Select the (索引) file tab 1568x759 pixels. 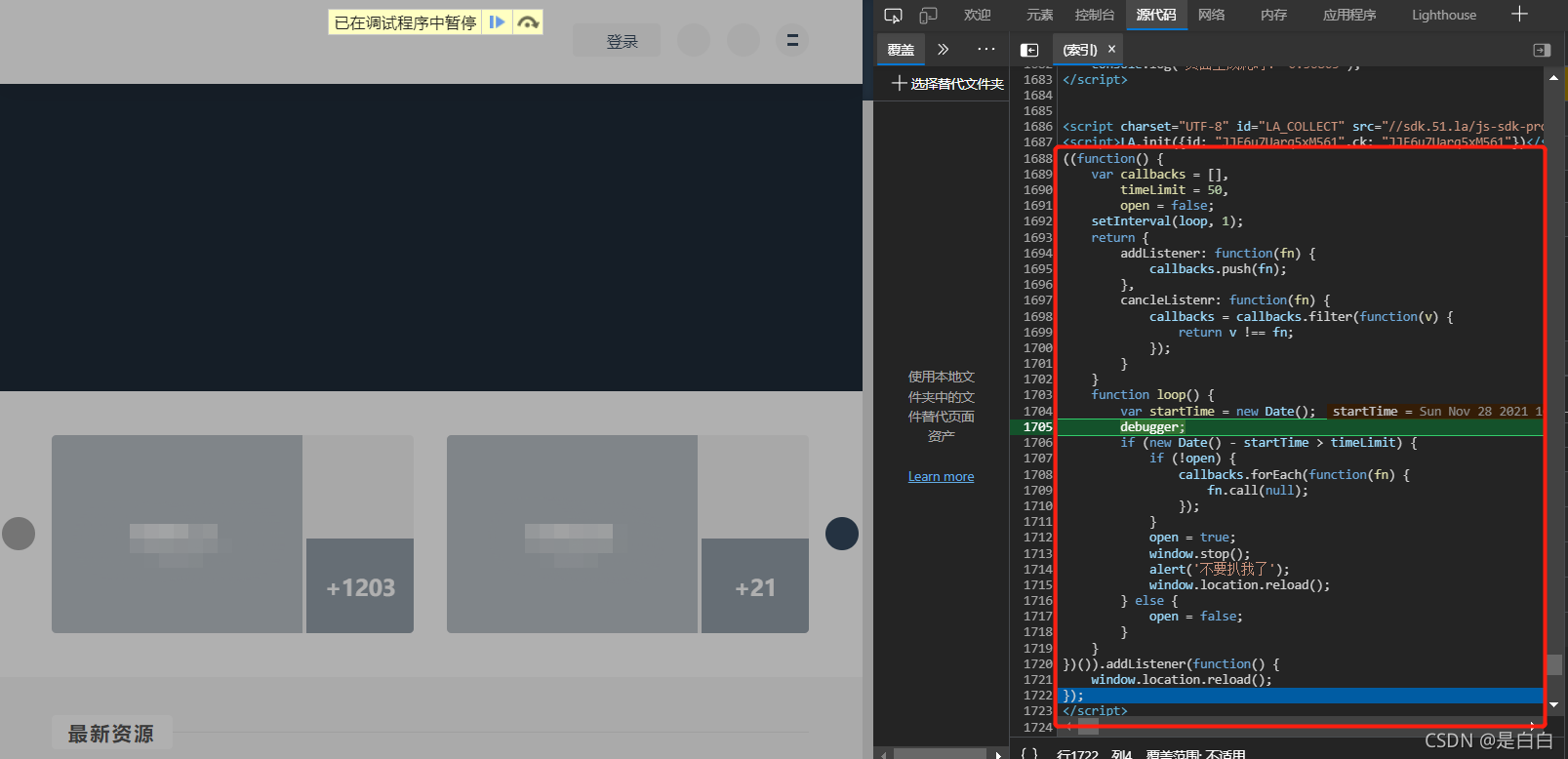click(1079, 50)
